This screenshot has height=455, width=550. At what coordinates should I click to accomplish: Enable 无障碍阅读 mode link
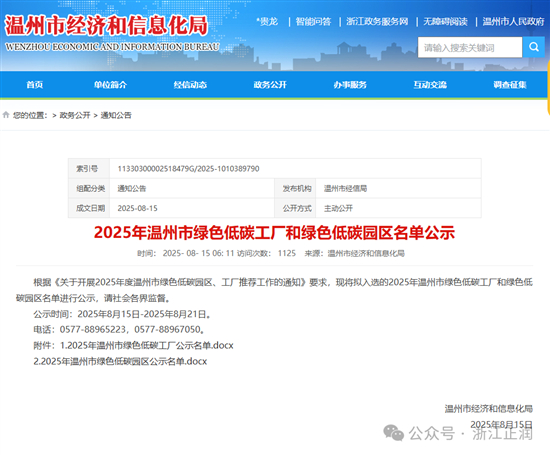(x=445, y=22)
